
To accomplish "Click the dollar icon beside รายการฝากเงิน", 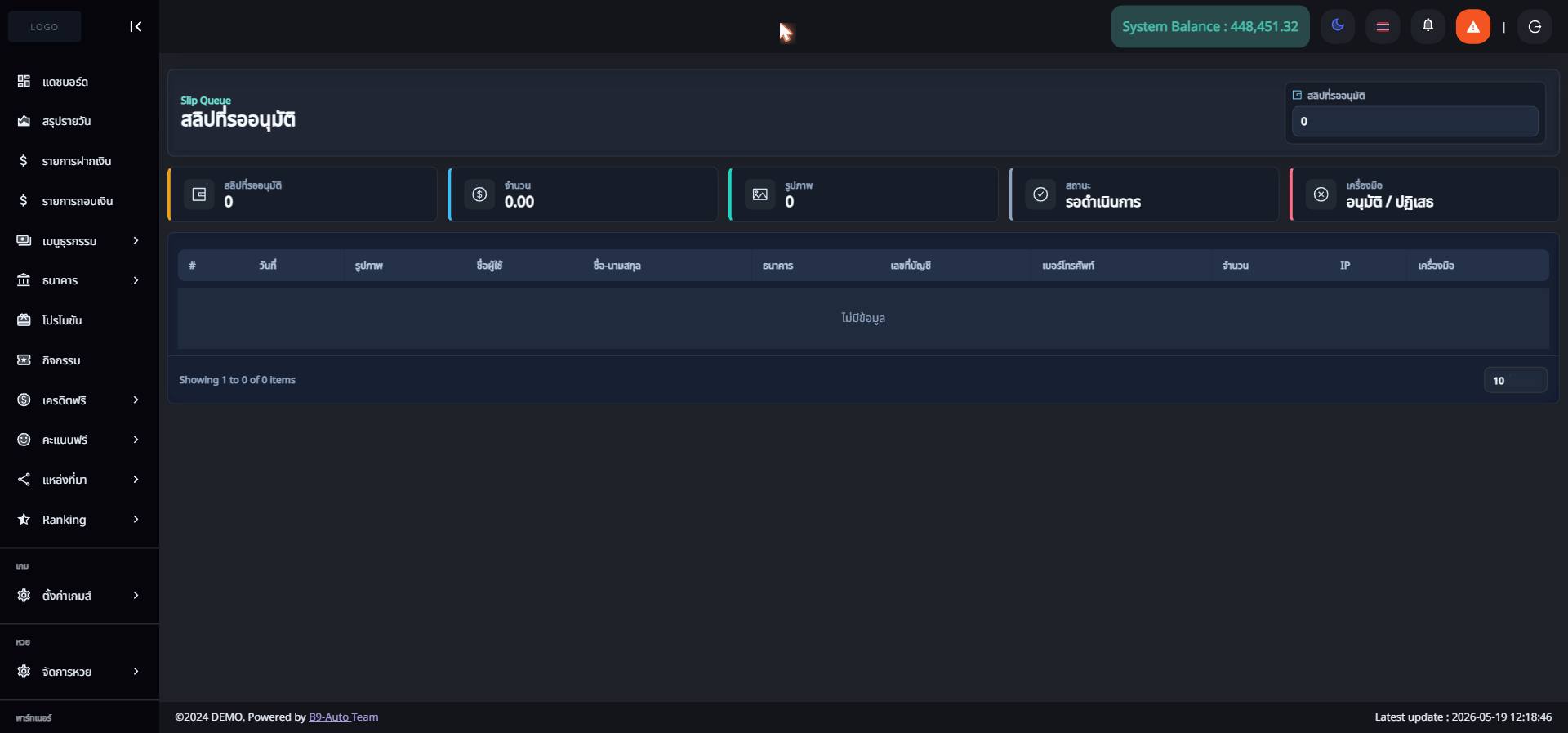I will 24,160.
